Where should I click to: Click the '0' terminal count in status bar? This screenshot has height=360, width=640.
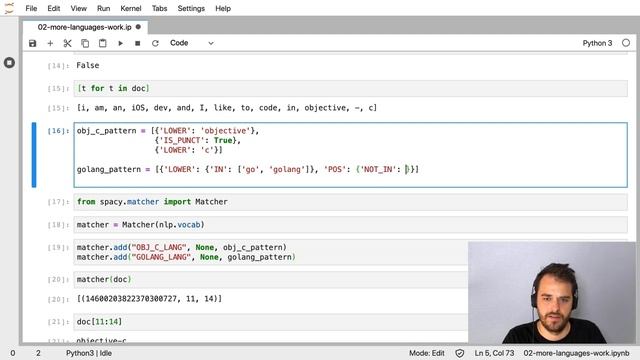(x=13, y=353)
